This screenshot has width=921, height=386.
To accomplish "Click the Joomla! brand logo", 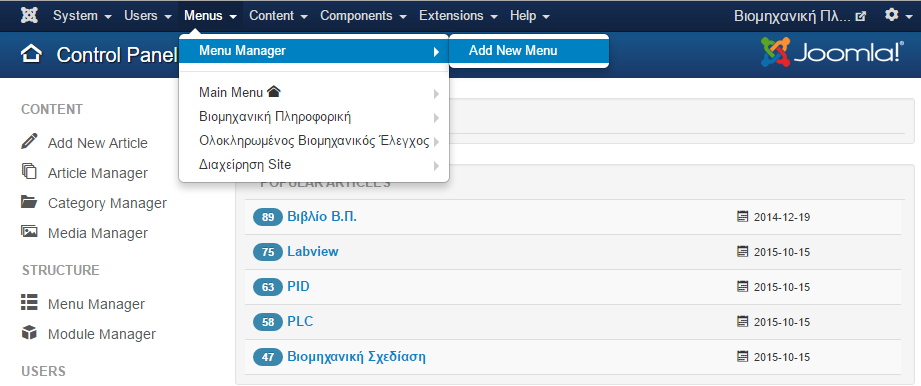I will click(x=832, y=52).
